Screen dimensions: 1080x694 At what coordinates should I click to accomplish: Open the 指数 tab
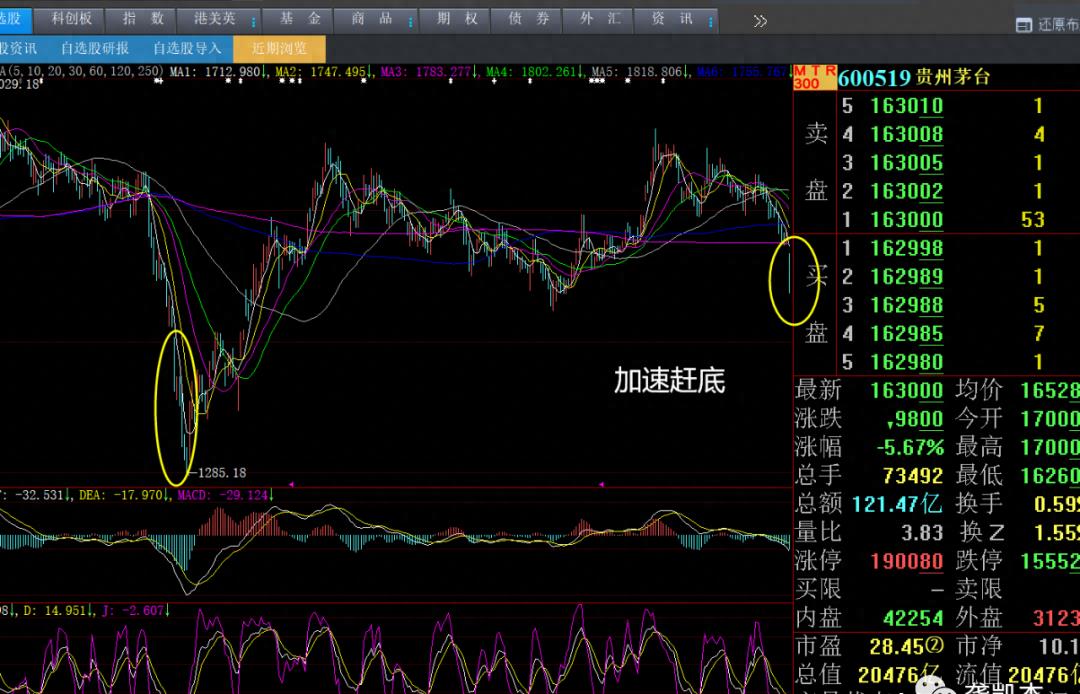144,19
